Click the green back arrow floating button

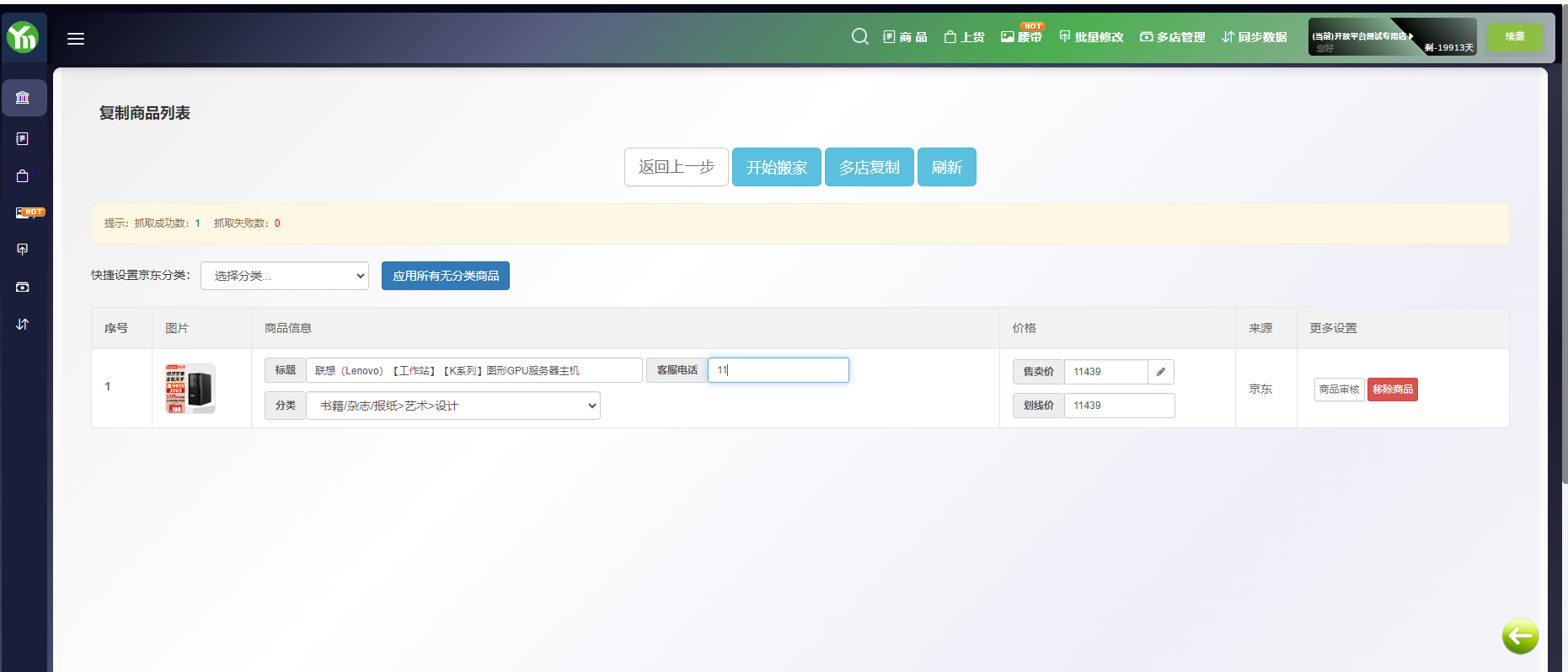pos(1520,636)
